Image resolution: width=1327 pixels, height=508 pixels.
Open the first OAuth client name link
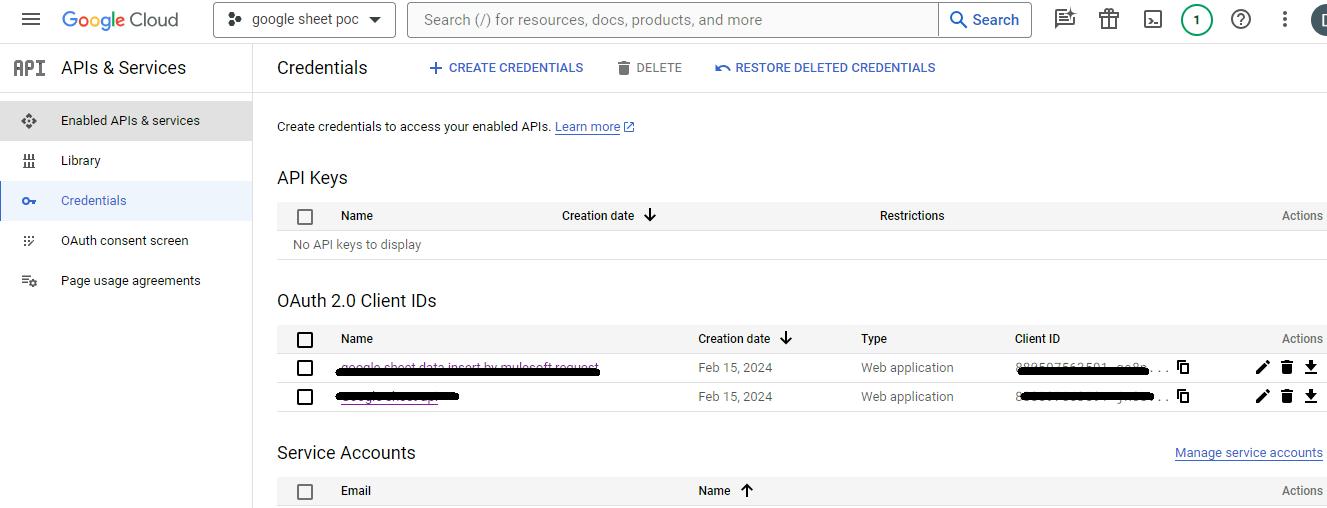pyautogui.click(x=469, y=368)
